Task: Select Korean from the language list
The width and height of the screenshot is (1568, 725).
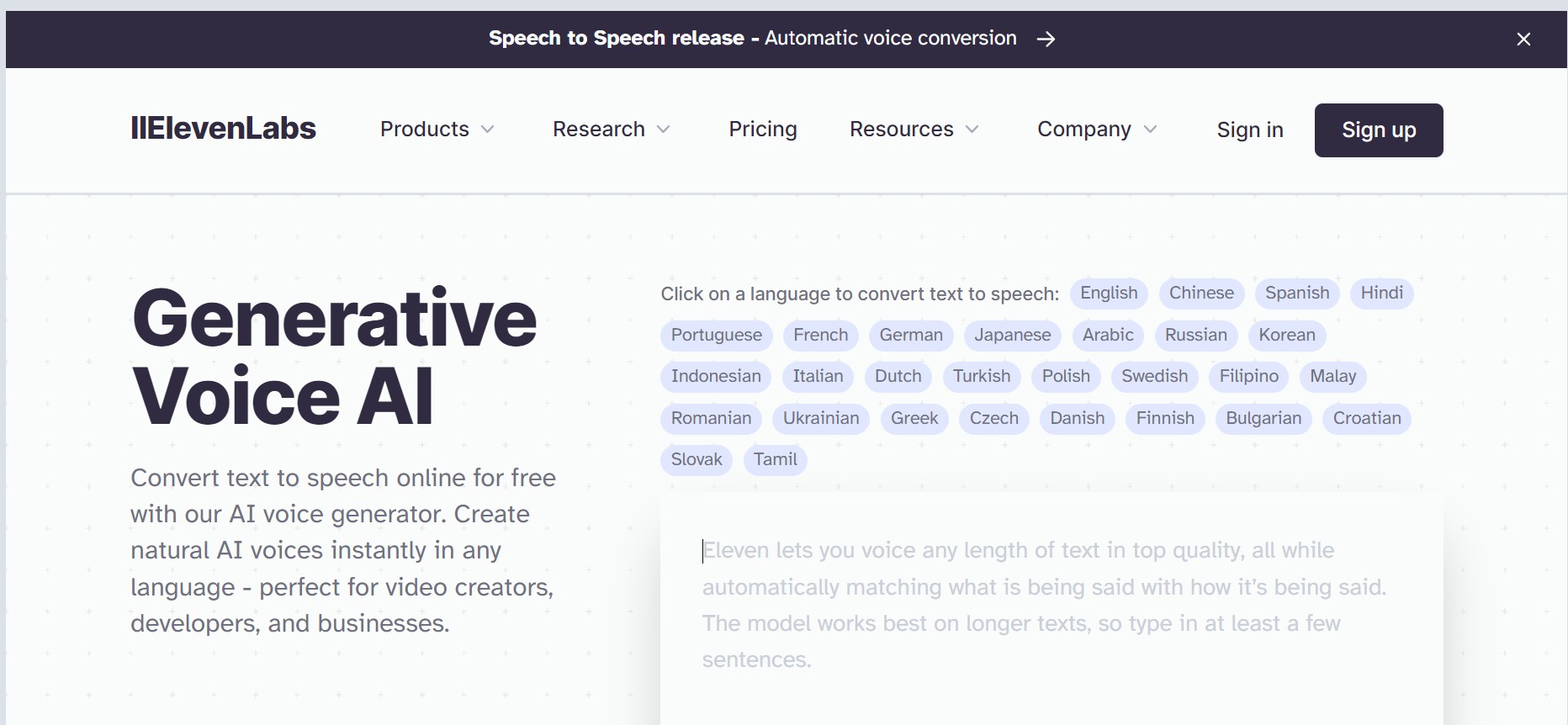Action: (x=1286, y=335)
